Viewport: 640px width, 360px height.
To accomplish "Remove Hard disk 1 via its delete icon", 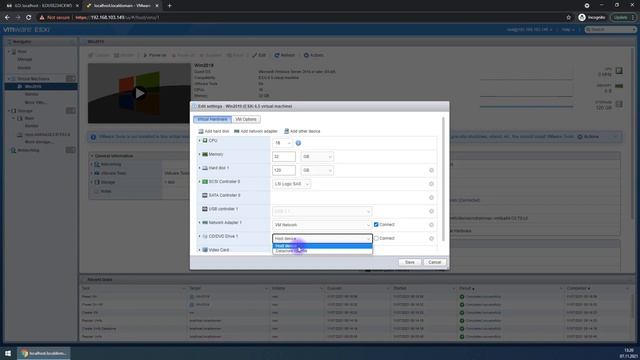I will coord(431,170).
